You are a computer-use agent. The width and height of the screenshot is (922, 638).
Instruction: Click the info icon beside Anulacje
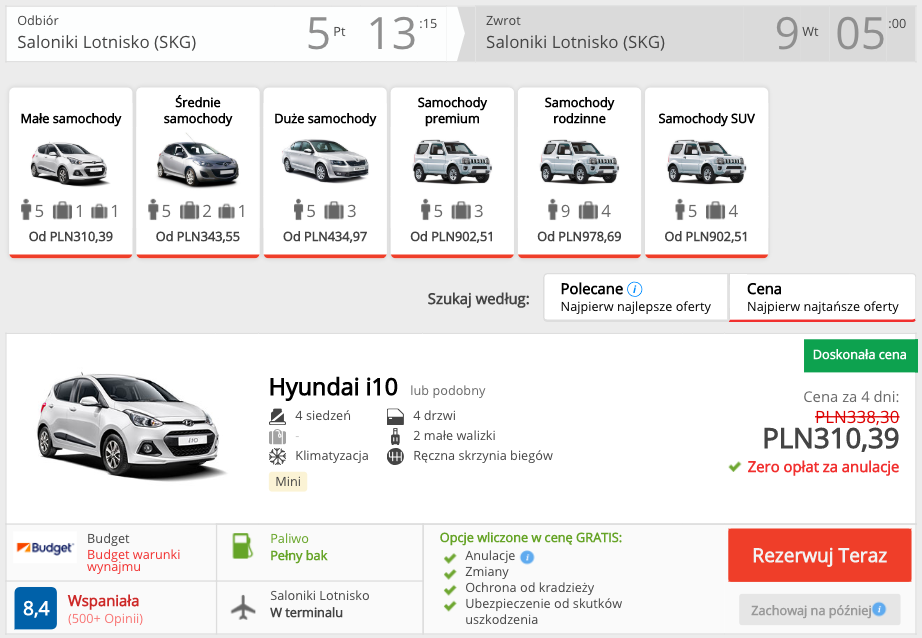(x=527, y=557)
